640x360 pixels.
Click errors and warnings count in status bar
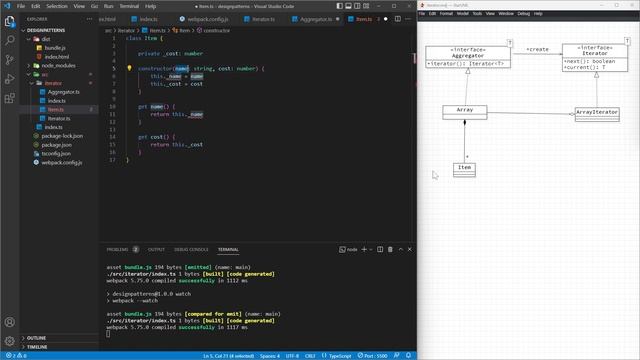[16, 356]
